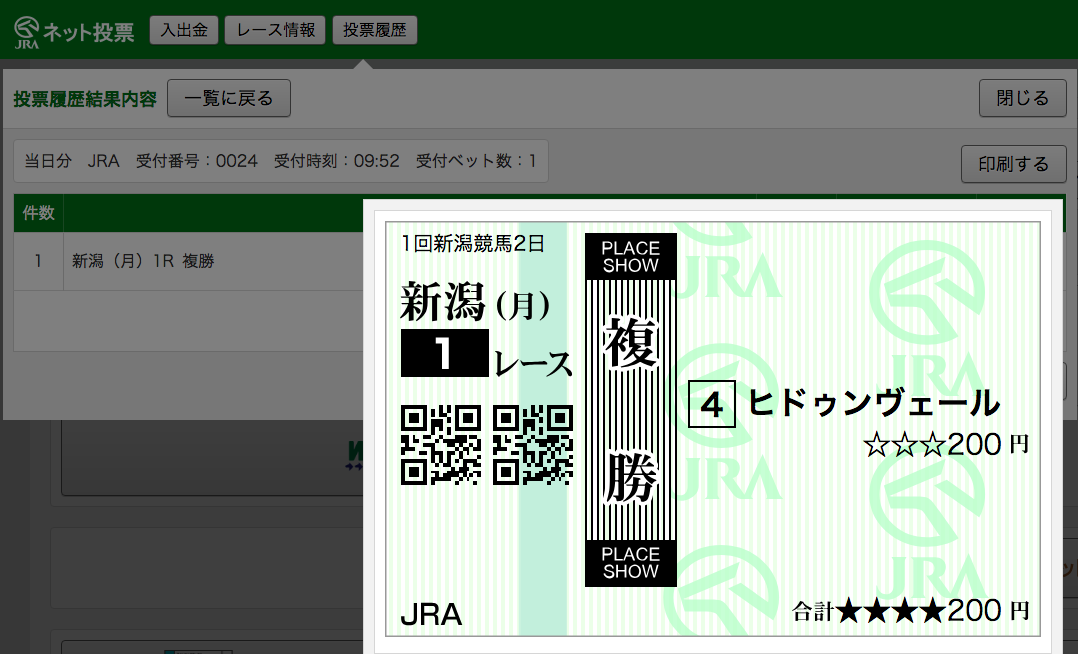
Task: Go back with 一覧に戻る button
Action: pyautogui.click(x=228, y=98)
